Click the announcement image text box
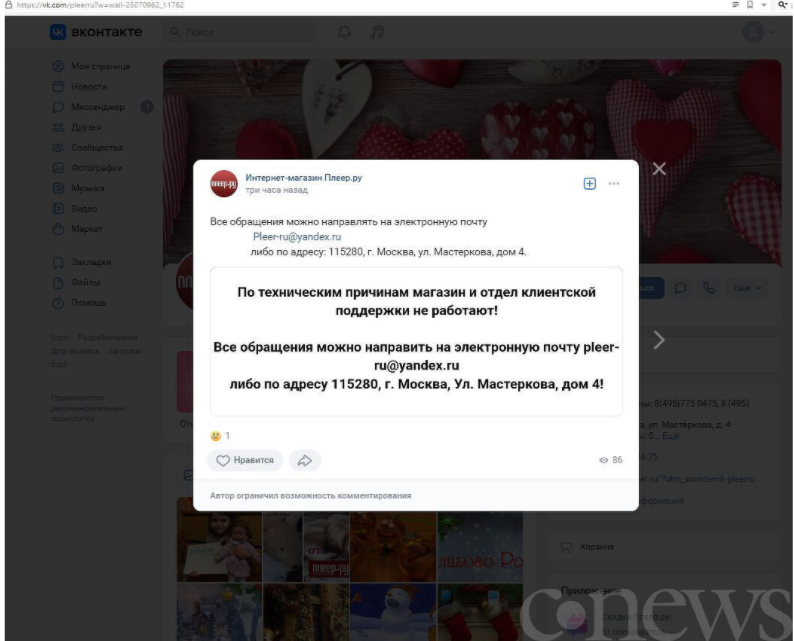Viewport: 794px width, 641px height. (x=416, y=342)
